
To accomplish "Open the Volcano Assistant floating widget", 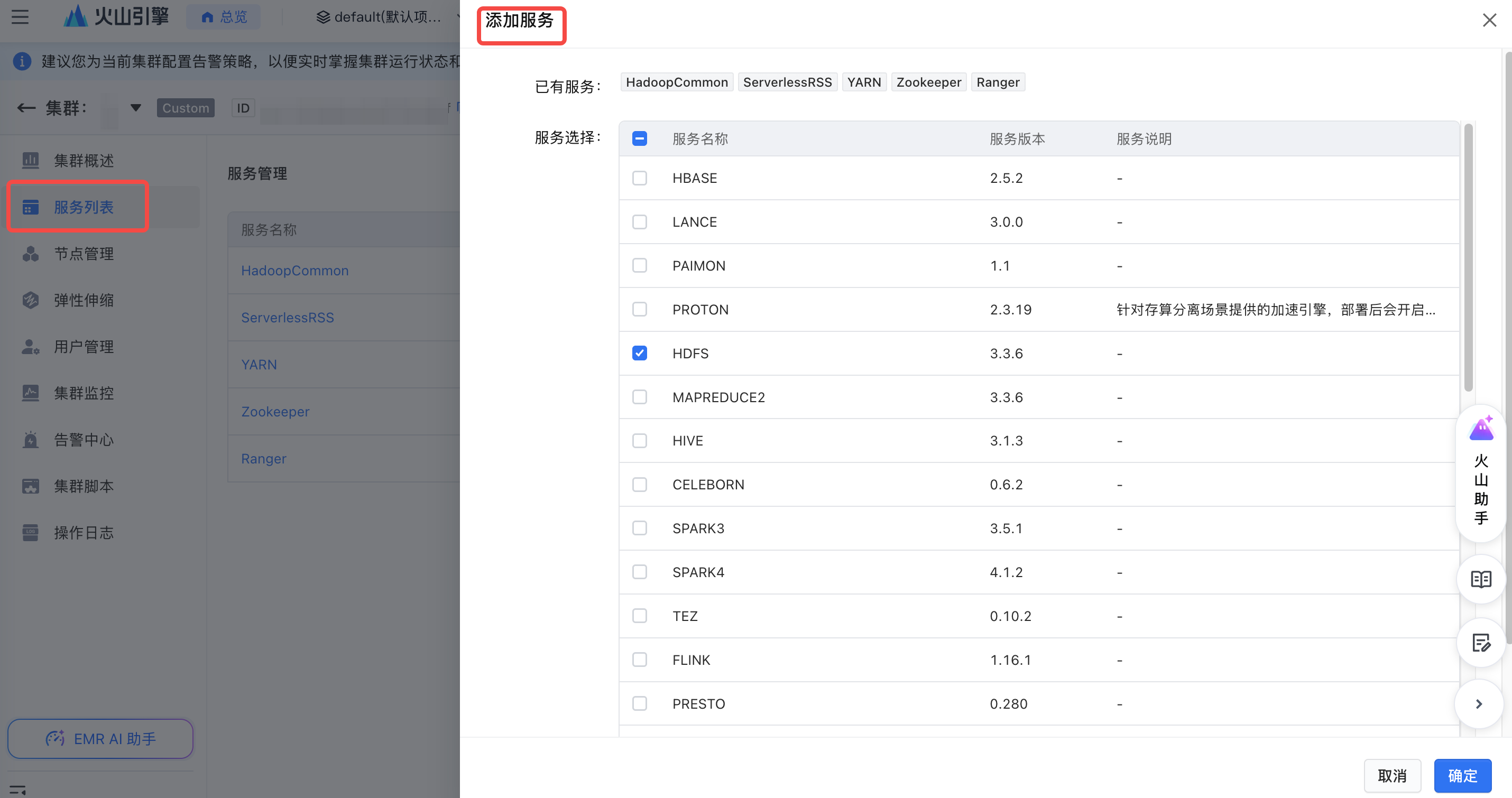I will (1481, 473).
